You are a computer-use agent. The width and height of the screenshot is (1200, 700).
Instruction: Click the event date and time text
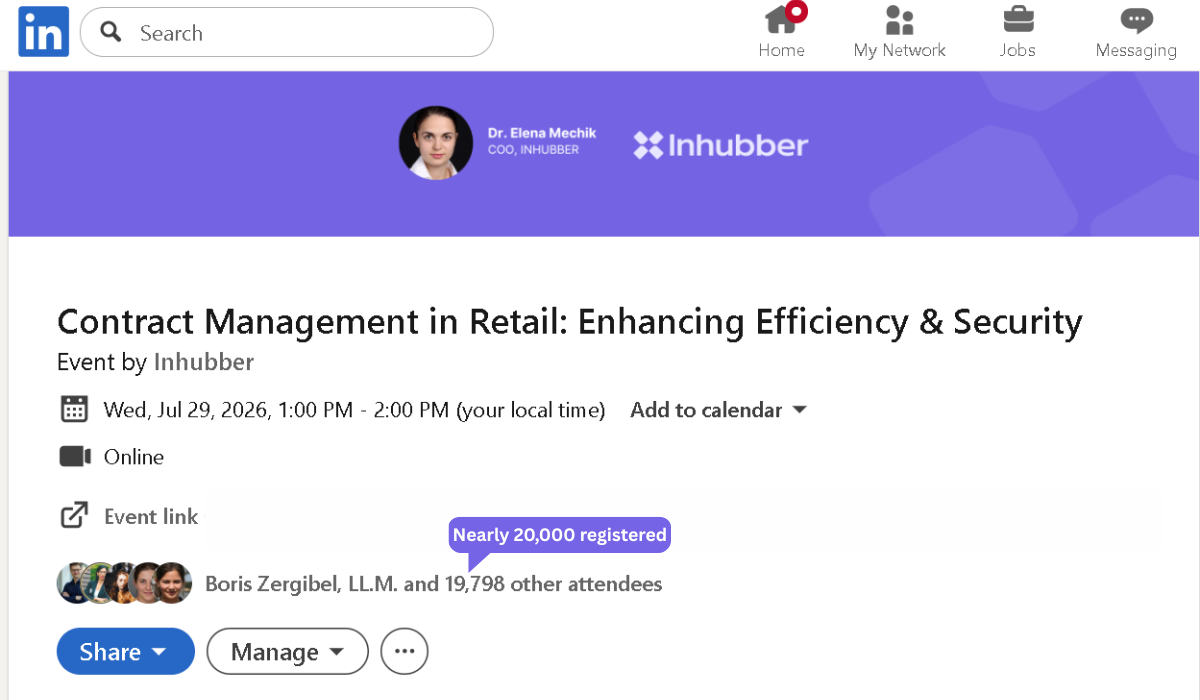(355, 410)
